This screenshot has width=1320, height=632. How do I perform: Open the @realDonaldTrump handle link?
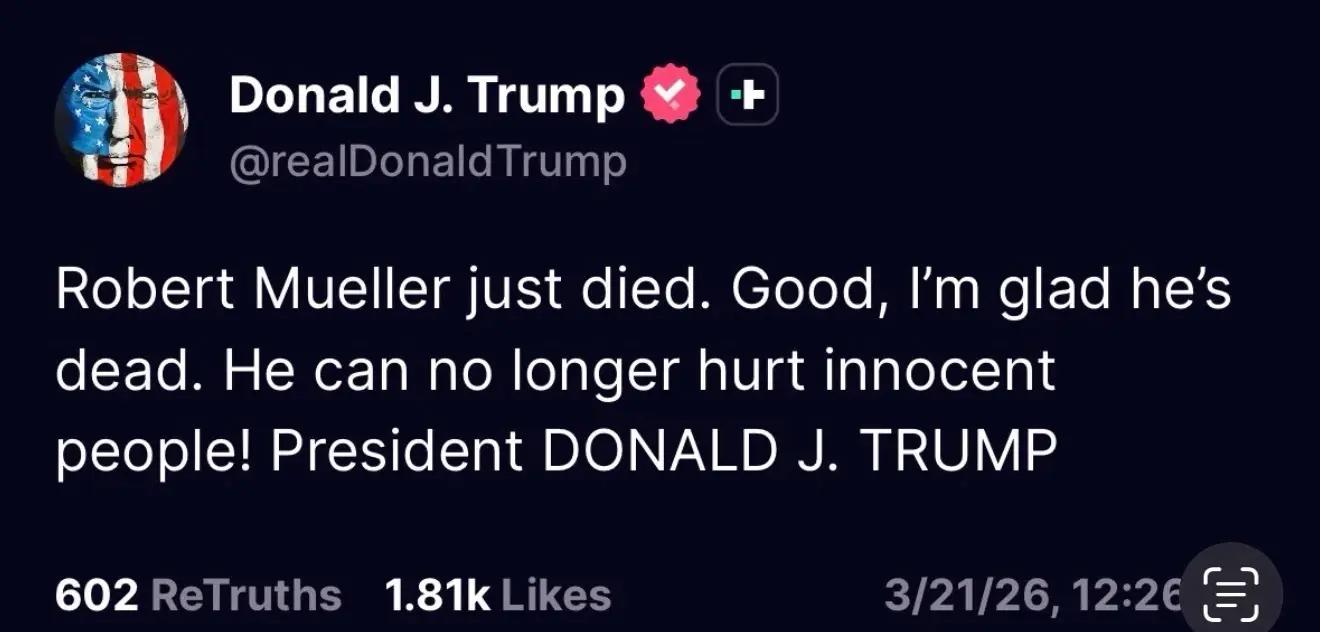pos(428,160)
